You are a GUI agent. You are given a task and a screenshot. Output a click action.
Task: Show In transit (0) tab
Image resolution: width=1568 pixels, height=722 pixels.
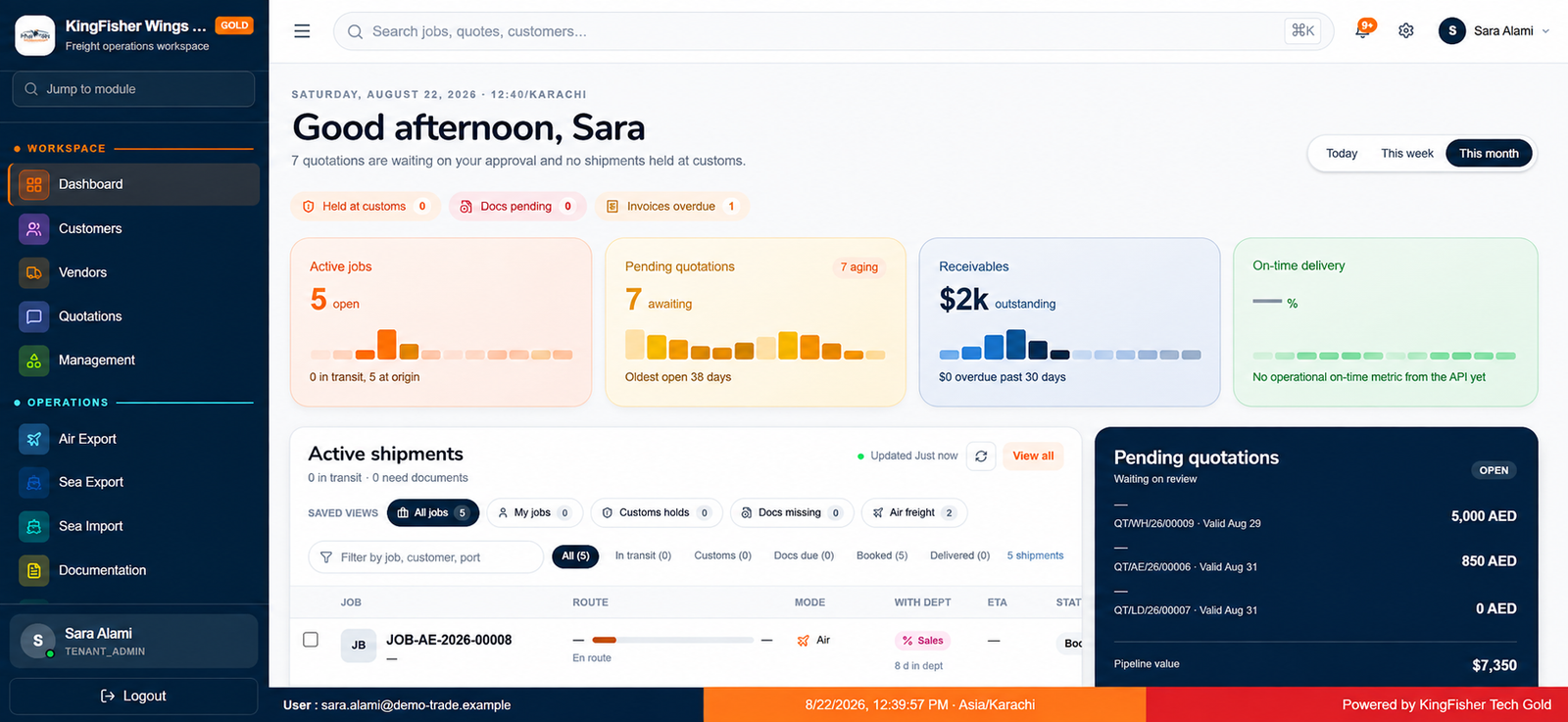(x=643, y=555)
